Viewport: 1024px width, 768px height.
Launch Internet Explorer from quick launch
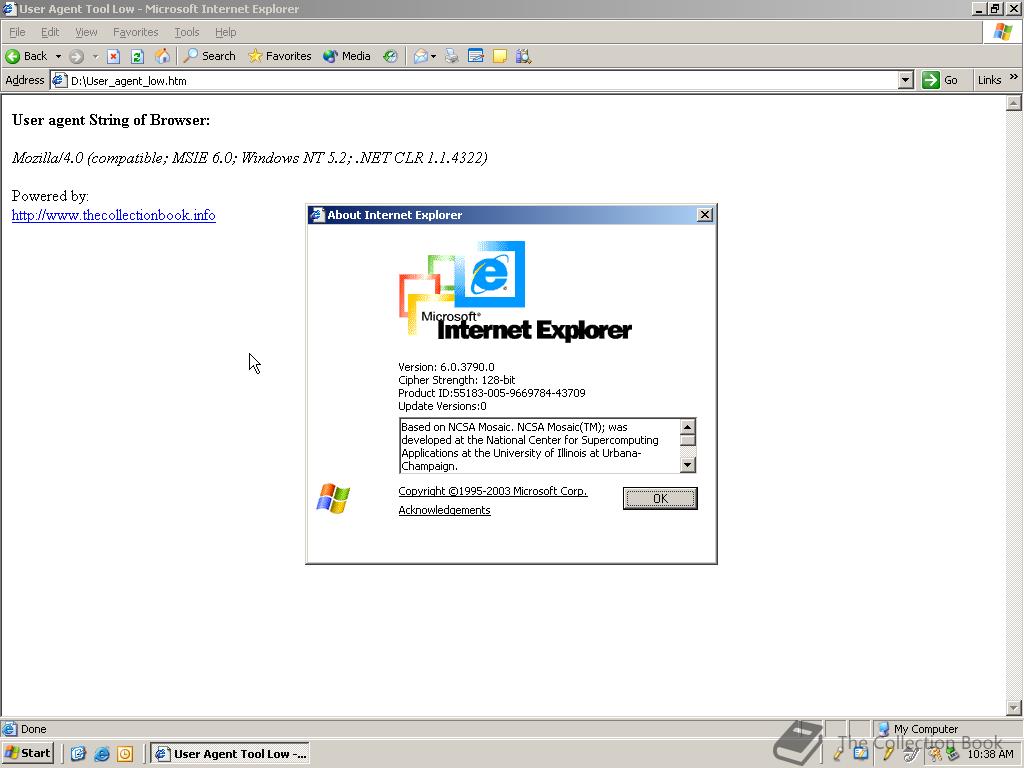(x=102, y=754)
